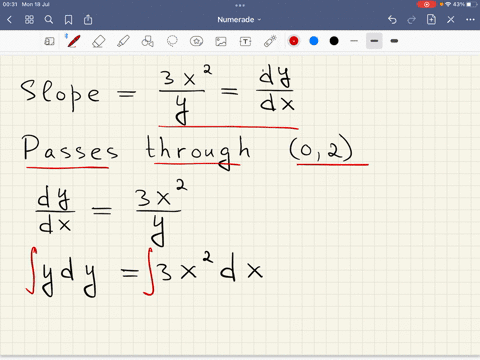Open search with the magnifier icon
Image resolution: width=480 pixels, height=360 pixels.
pyautogui.click(x=49, y=20)
